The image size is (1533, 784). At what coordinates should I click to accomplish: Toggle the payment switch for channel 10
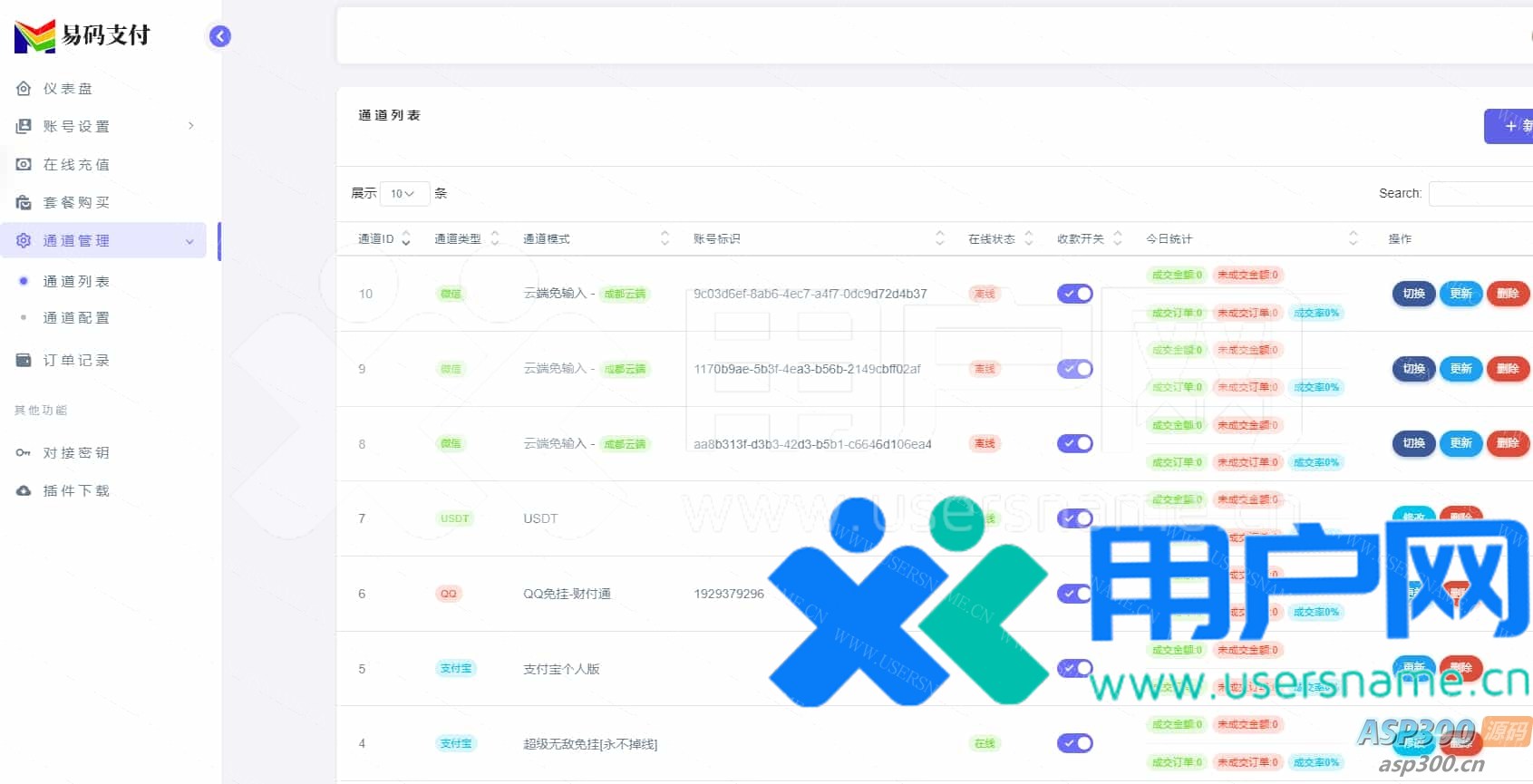click(1074, 294)
